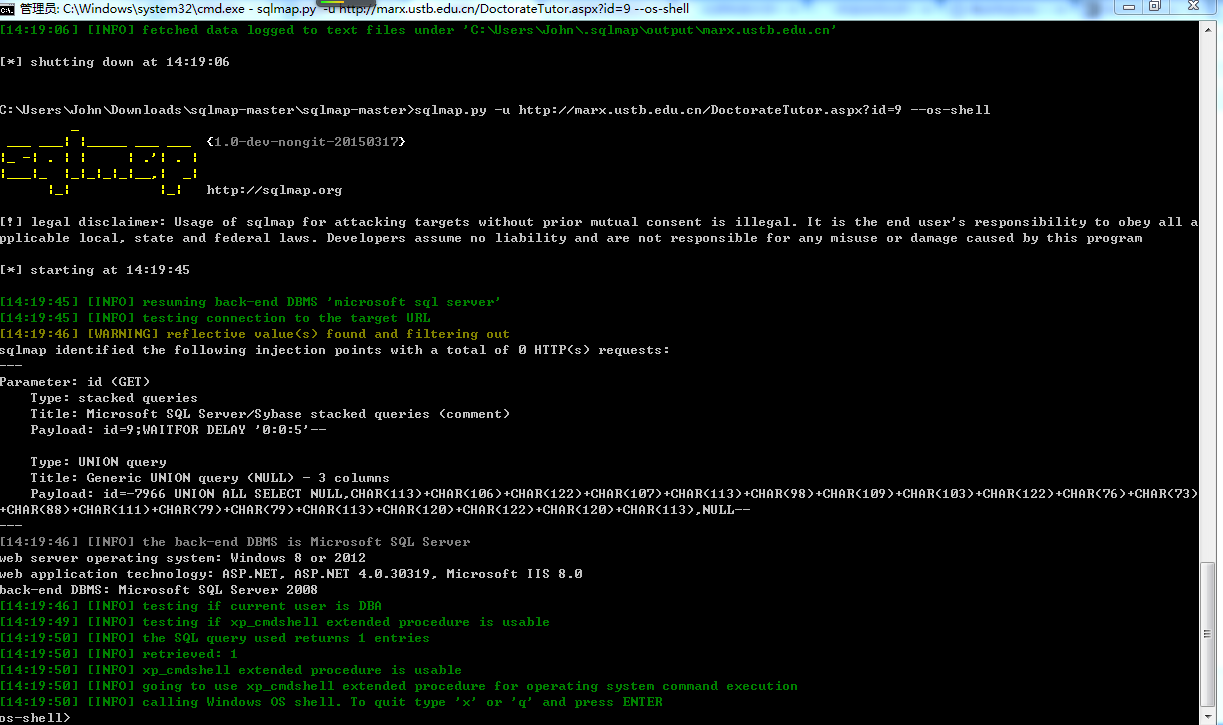
Task: Click 'Type: stacked queries' text
Action: 114,398
